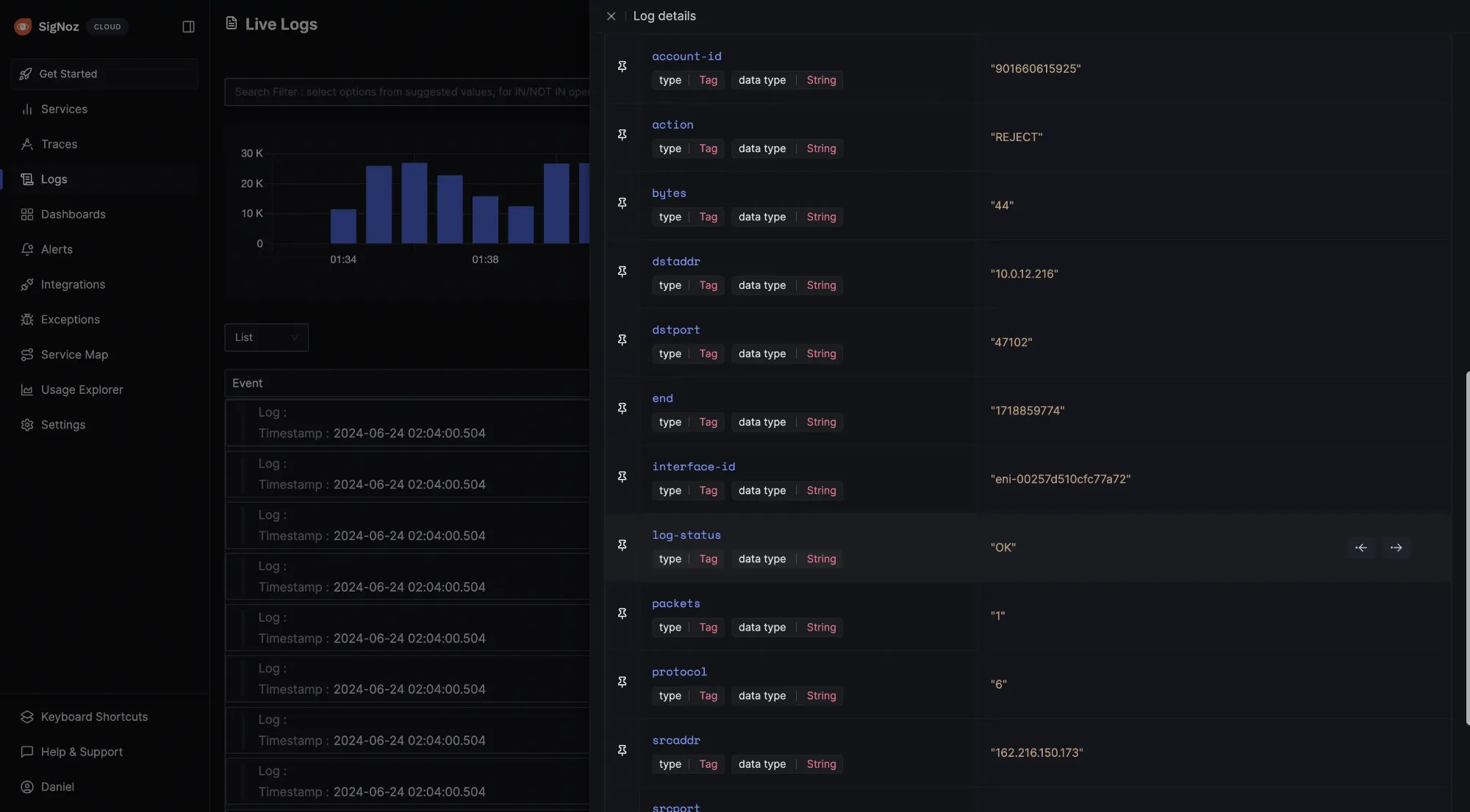1470x812 pixels.
Task: Click the account-id field name
Action: [x=686, y=57]
